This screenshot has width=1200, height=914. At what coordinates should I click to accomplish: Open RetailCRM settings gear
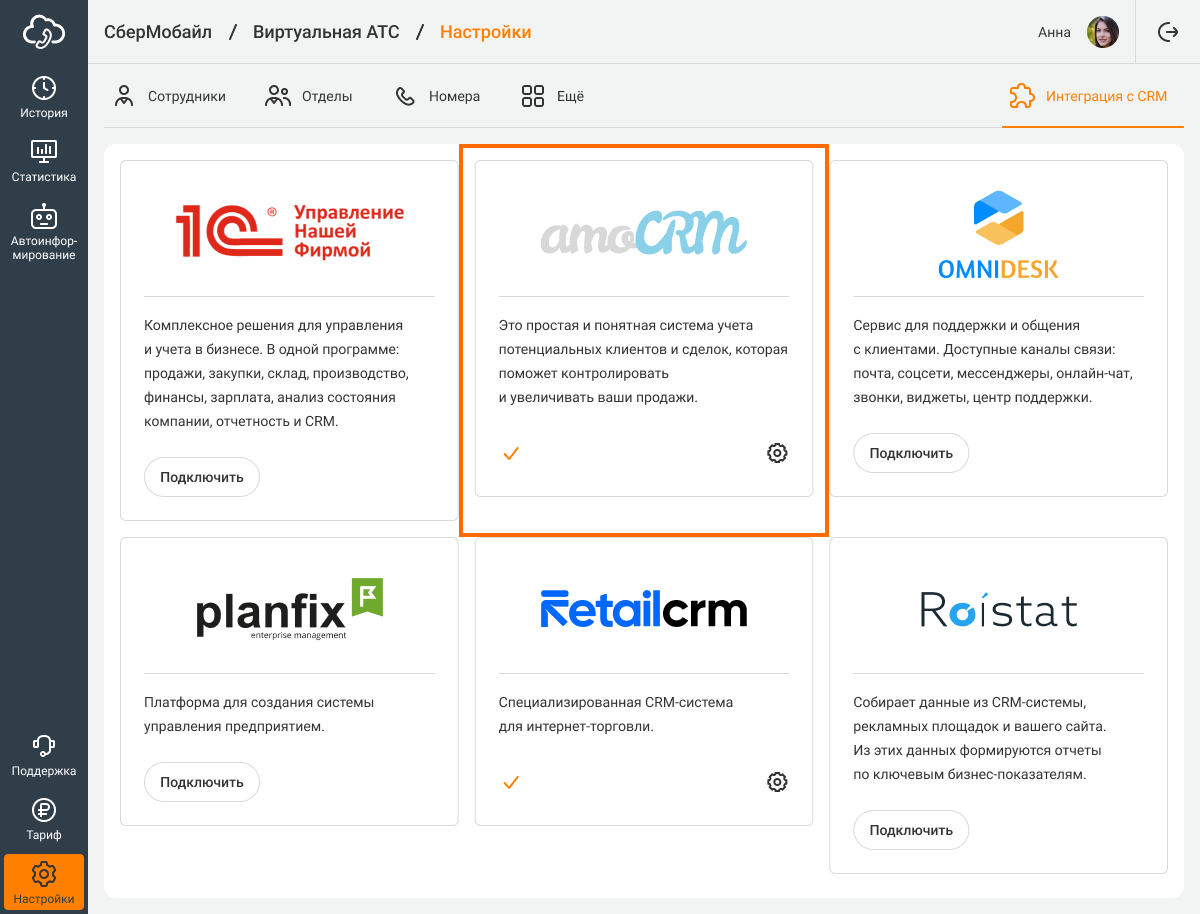point(777,782)
